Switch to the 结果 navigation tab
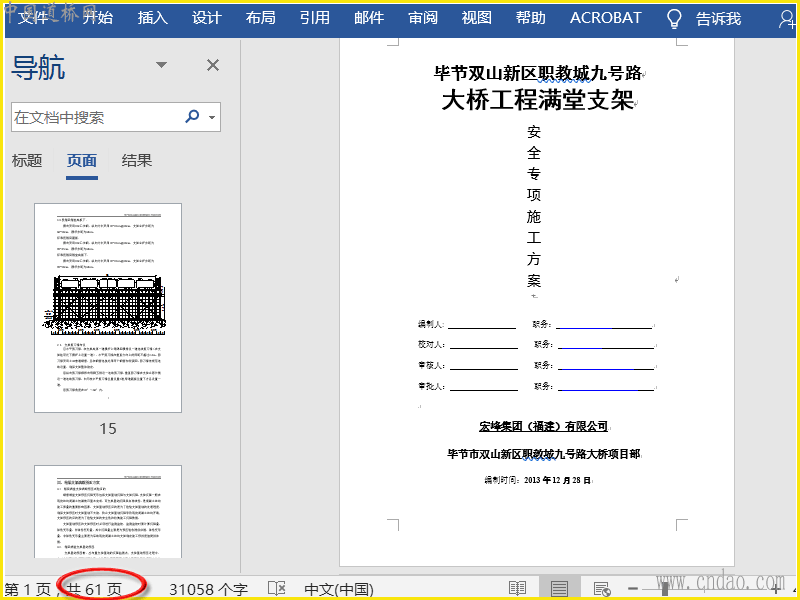The height and width of the screenshot is (600, 800). pos(137,161)
